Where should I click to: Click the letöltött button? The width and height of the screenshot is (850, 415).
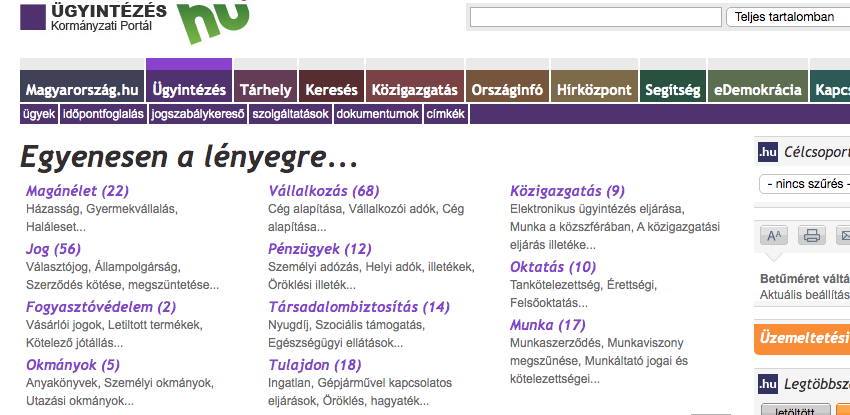796,410
